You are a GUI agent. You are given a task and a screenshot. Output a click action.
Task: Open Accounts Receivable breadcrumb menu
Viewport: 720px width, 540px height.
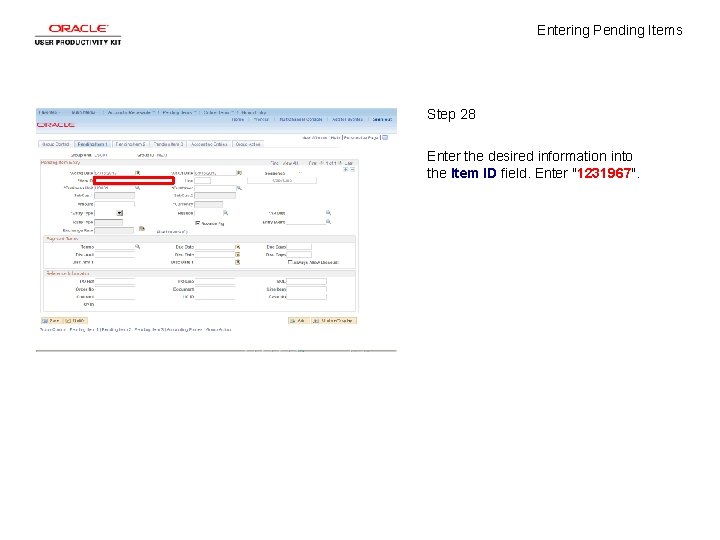point(130,112)
